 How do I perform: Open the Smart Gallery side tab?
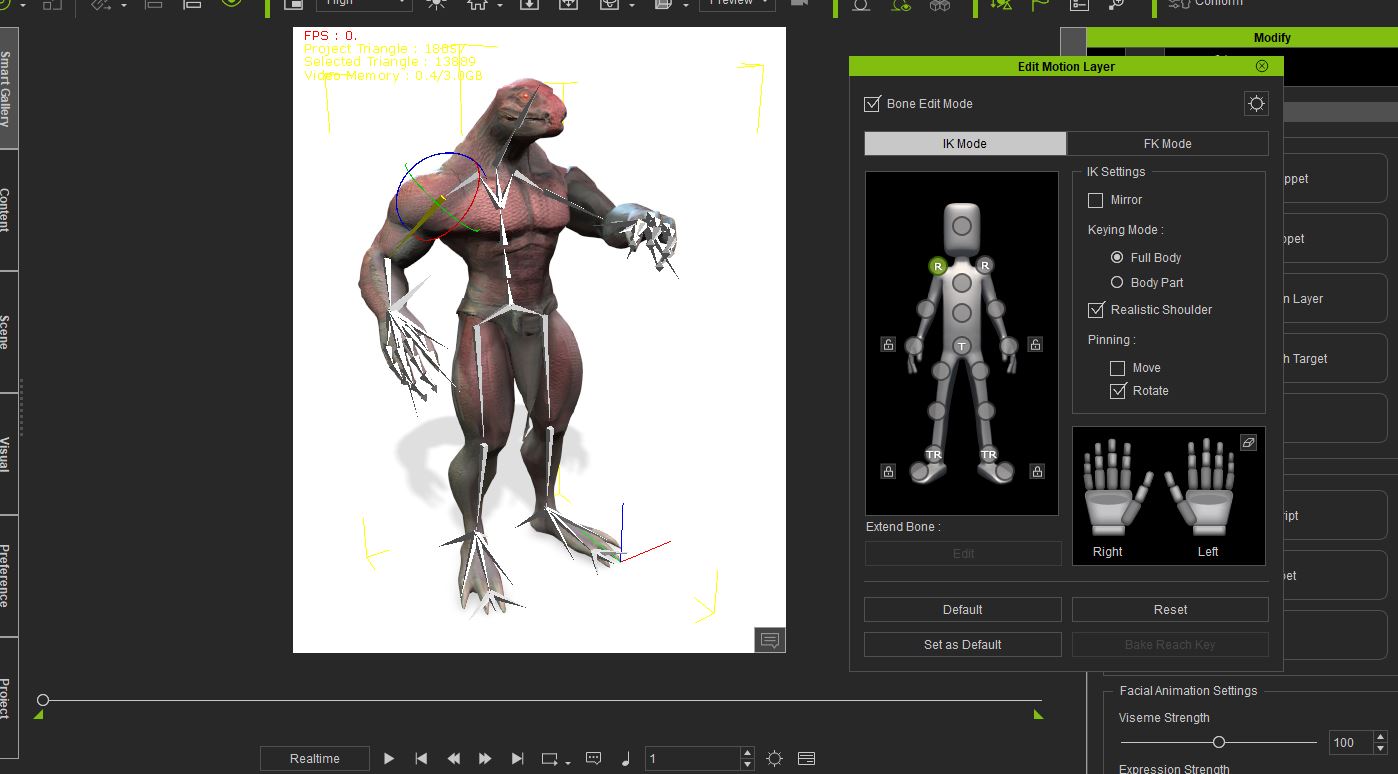click(8, 88)
